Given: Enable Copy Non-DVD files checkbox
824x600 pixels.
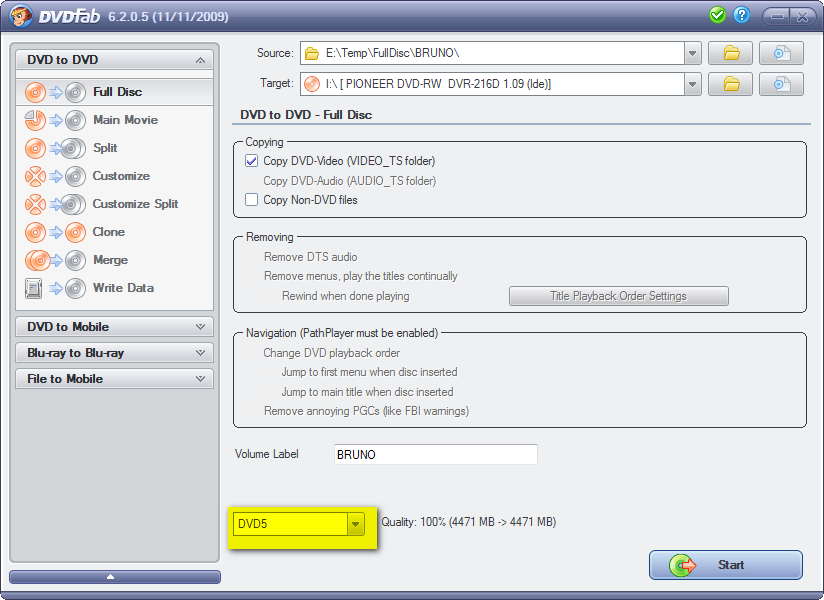Looking at the screenshot, I should pyautogui.click(x=251, y=200).
